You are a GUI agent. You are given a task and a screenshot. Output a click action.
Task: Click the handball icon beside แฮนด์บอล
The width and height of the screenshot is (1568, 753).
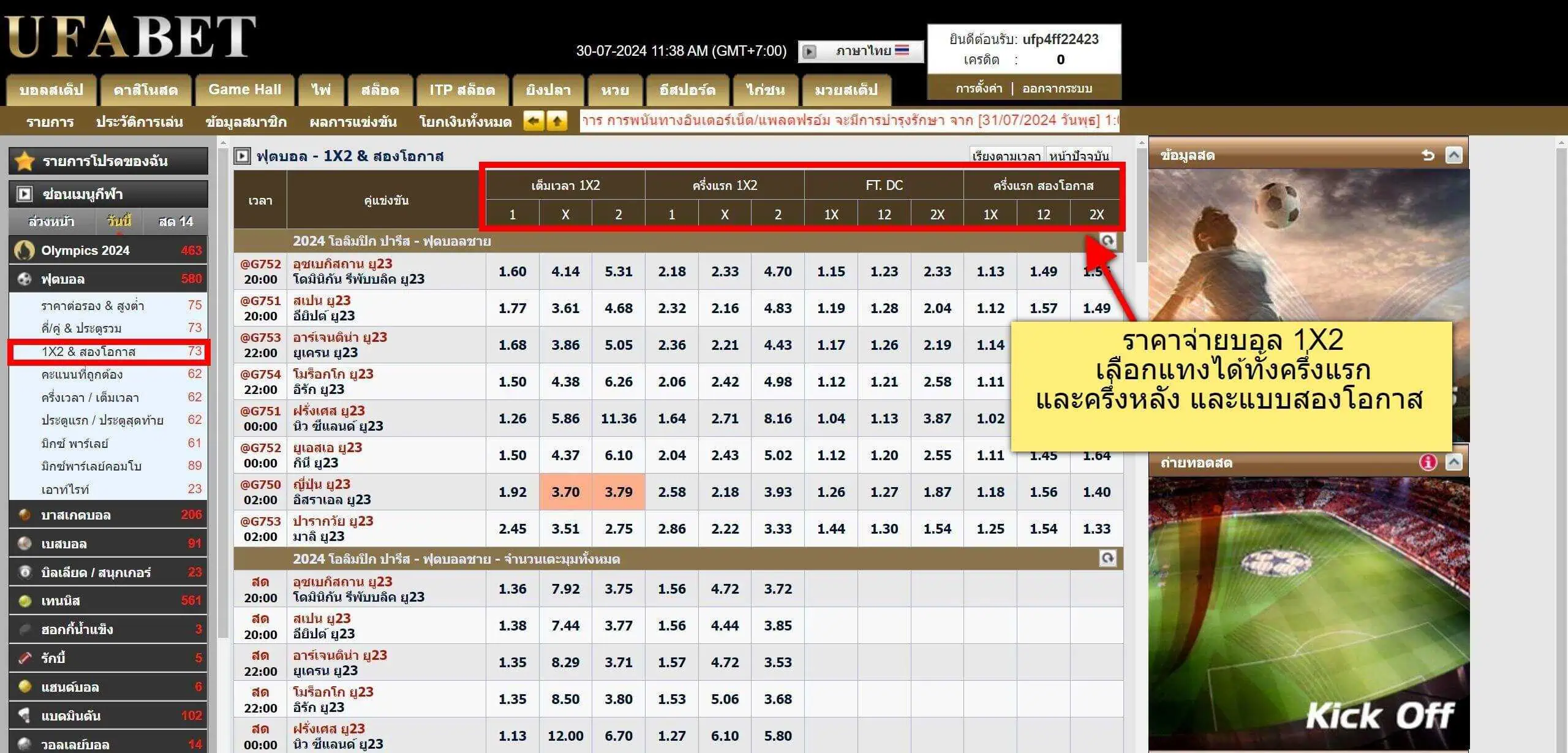(x=24, y=686)
